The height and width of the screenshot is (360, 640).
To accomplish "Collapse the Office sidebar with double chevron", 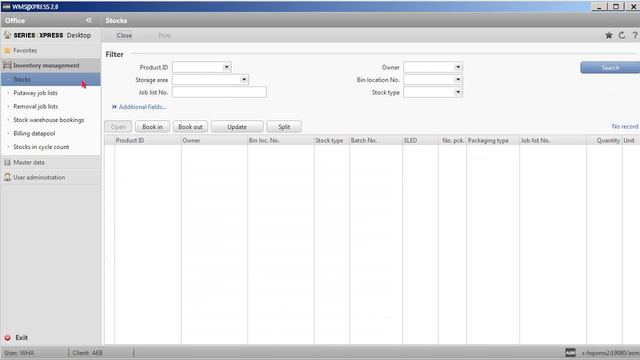I will click(x=89, y=20).
